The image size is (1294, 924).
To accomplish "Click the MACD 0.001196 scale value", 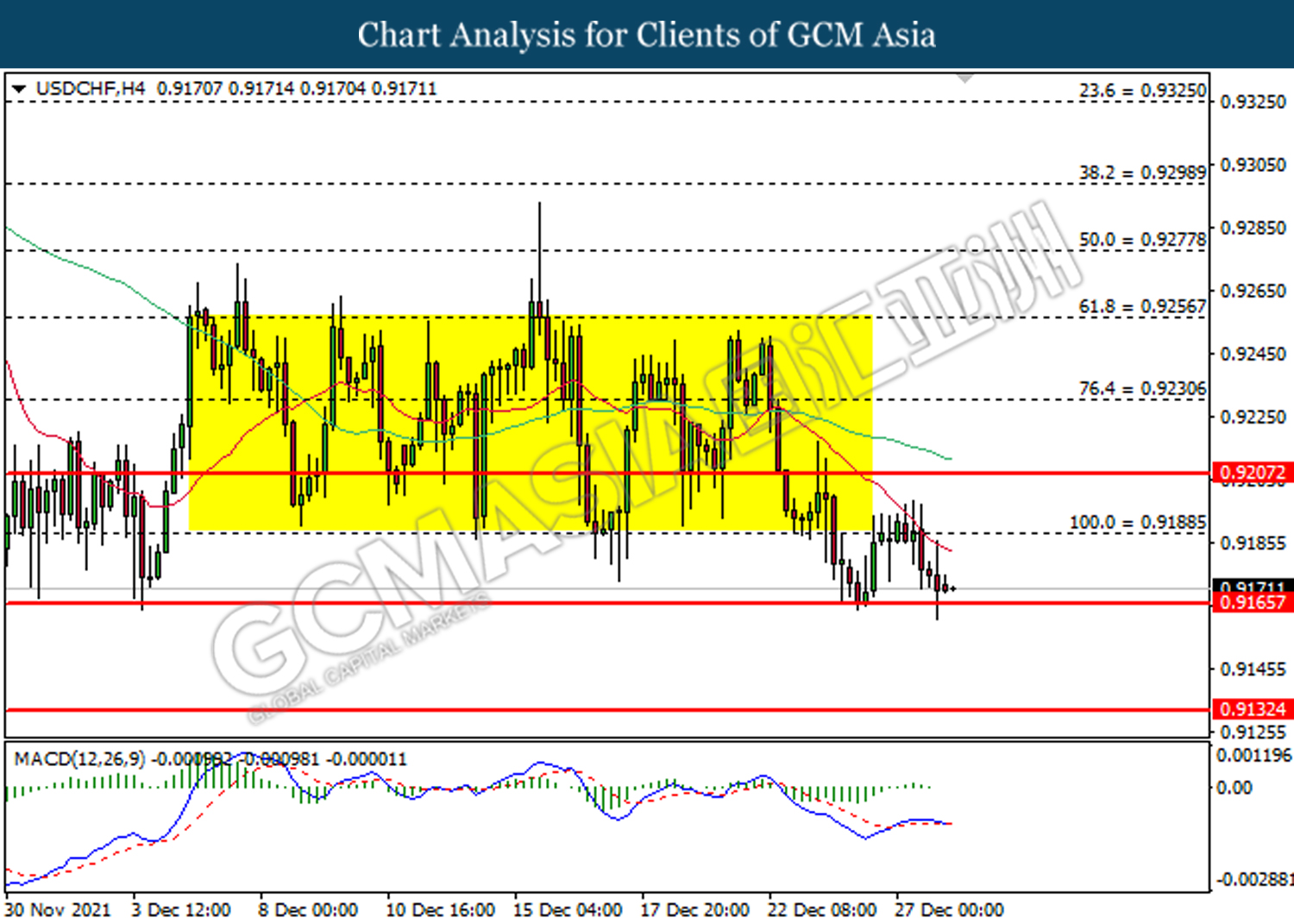I will pyautogui.click(x=1254, y=756).
